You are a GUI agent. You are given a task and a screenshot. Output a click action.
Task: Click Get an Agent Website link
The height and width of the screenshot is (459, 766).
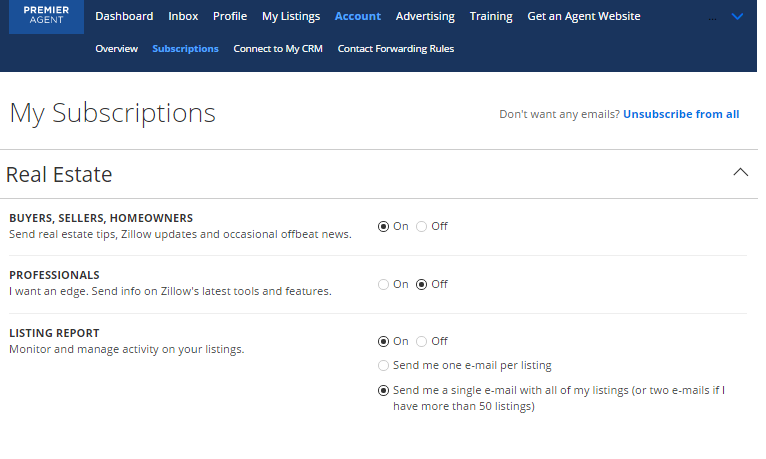pyautogui.click(x=584, y=16)
